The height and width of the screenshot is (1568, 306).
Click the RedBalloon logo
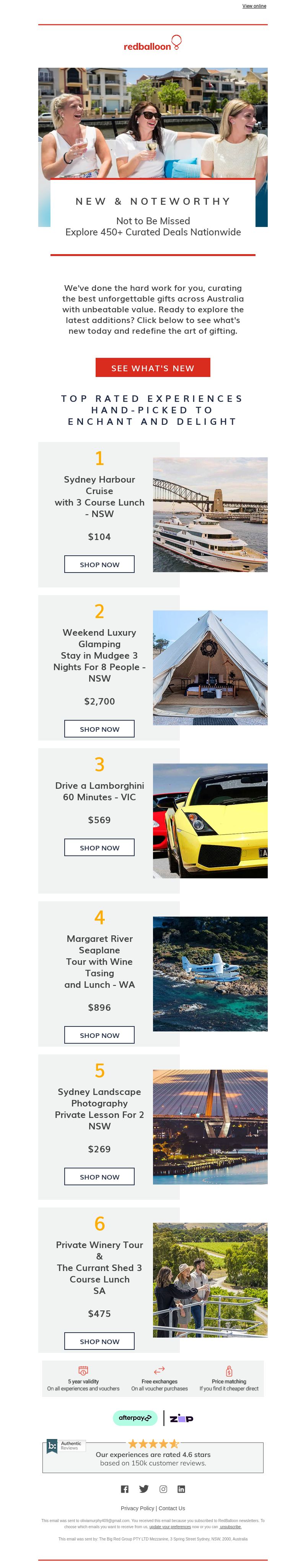(x=153, y=43)
